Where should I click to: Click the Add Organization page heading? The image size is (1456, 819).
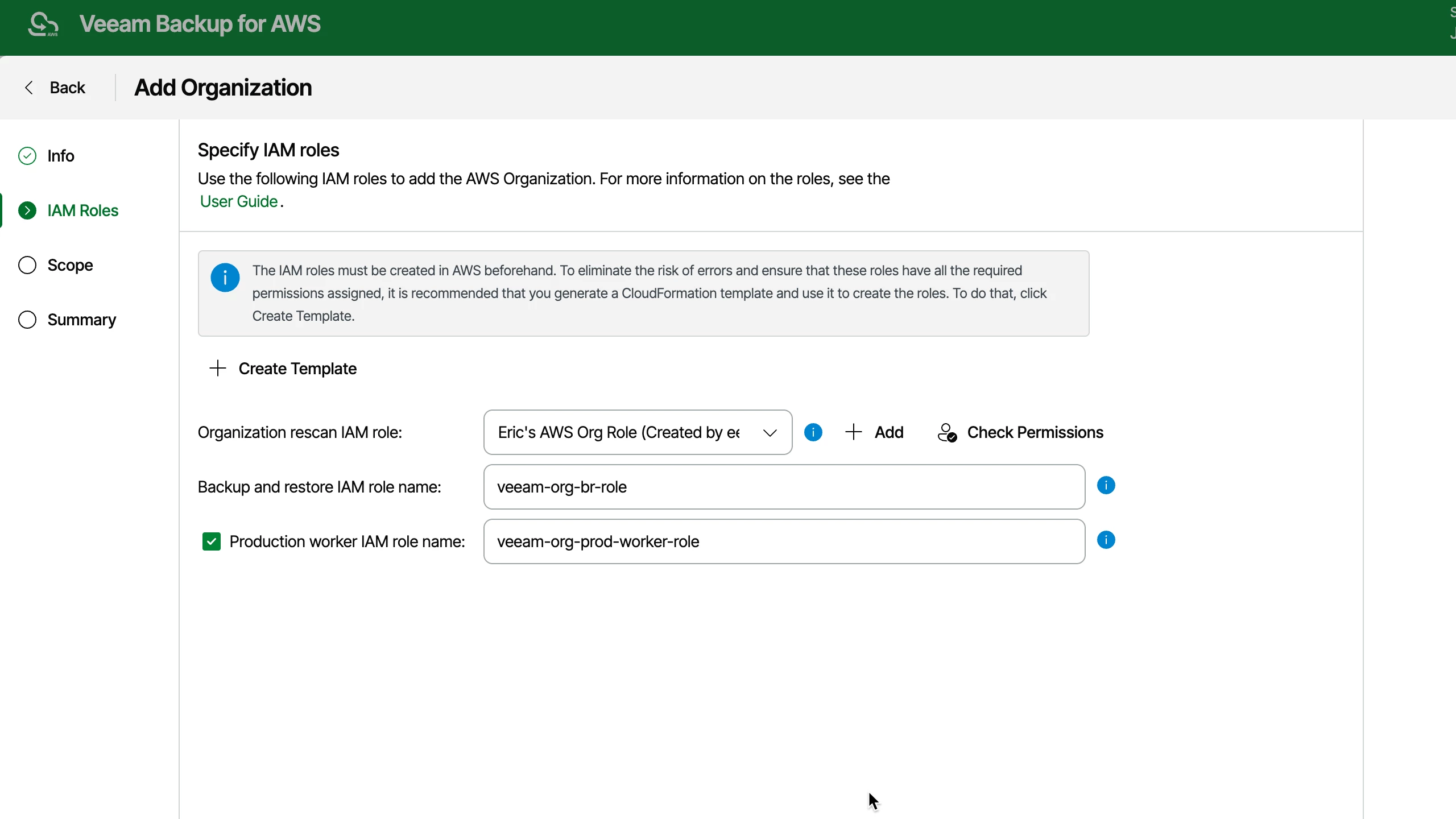click(x=223, y=88)
